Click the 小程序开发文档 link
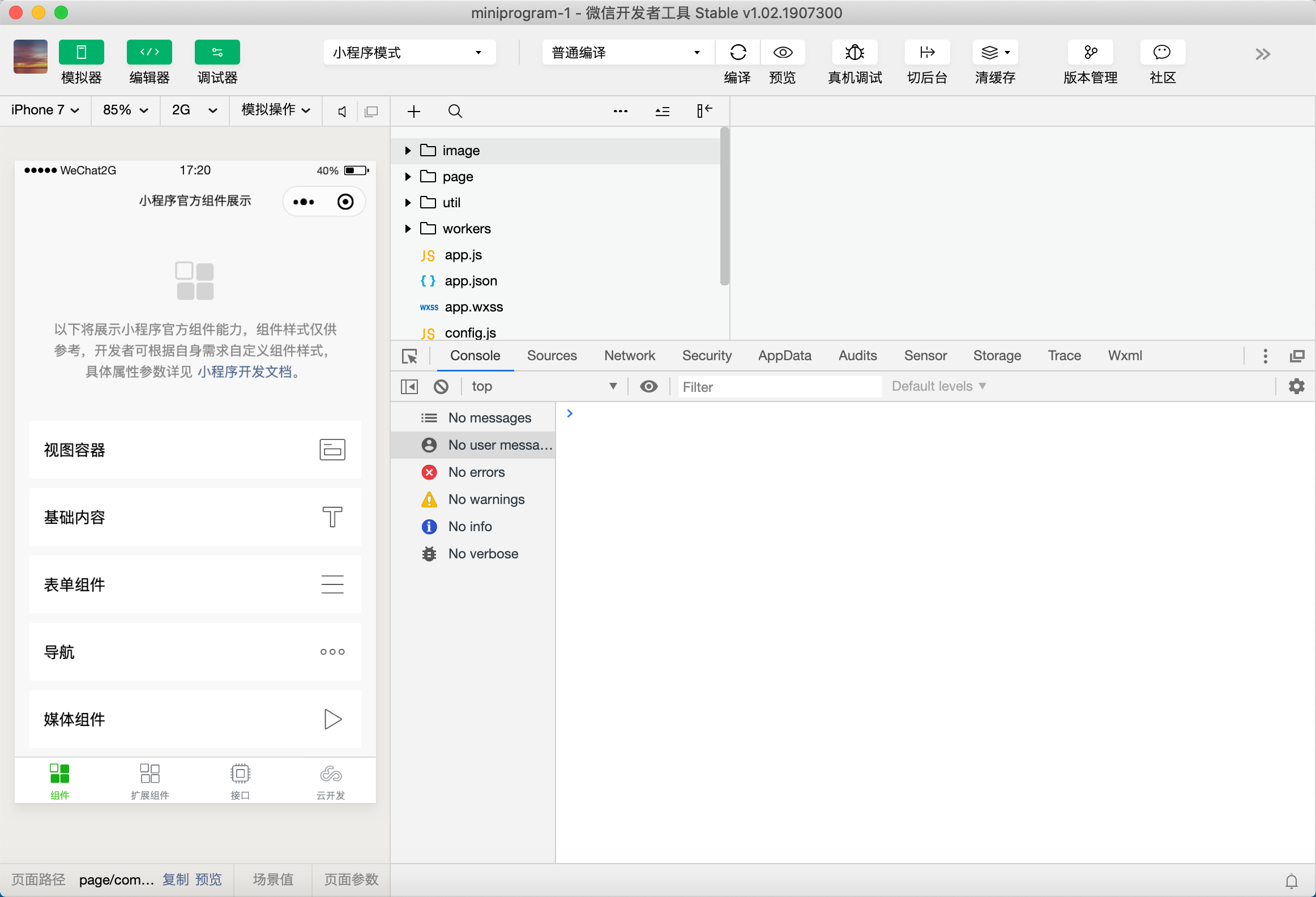Viewport: 1316px width, 897px height. pyautogui.click(x=245, y=372)
